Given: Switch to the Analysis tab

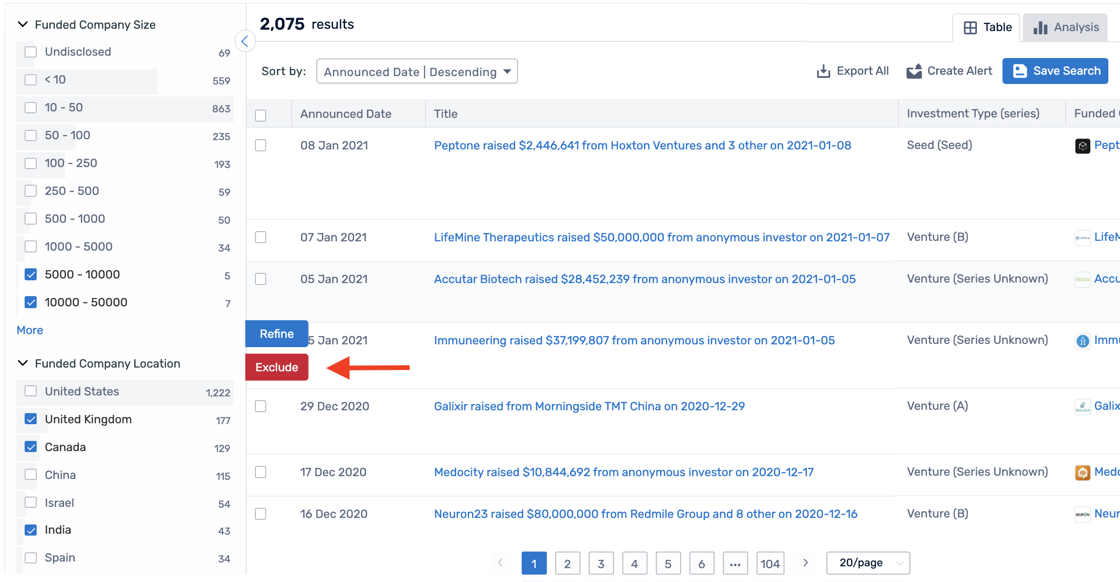Looking at the screenshot, I should (1066, 27).
